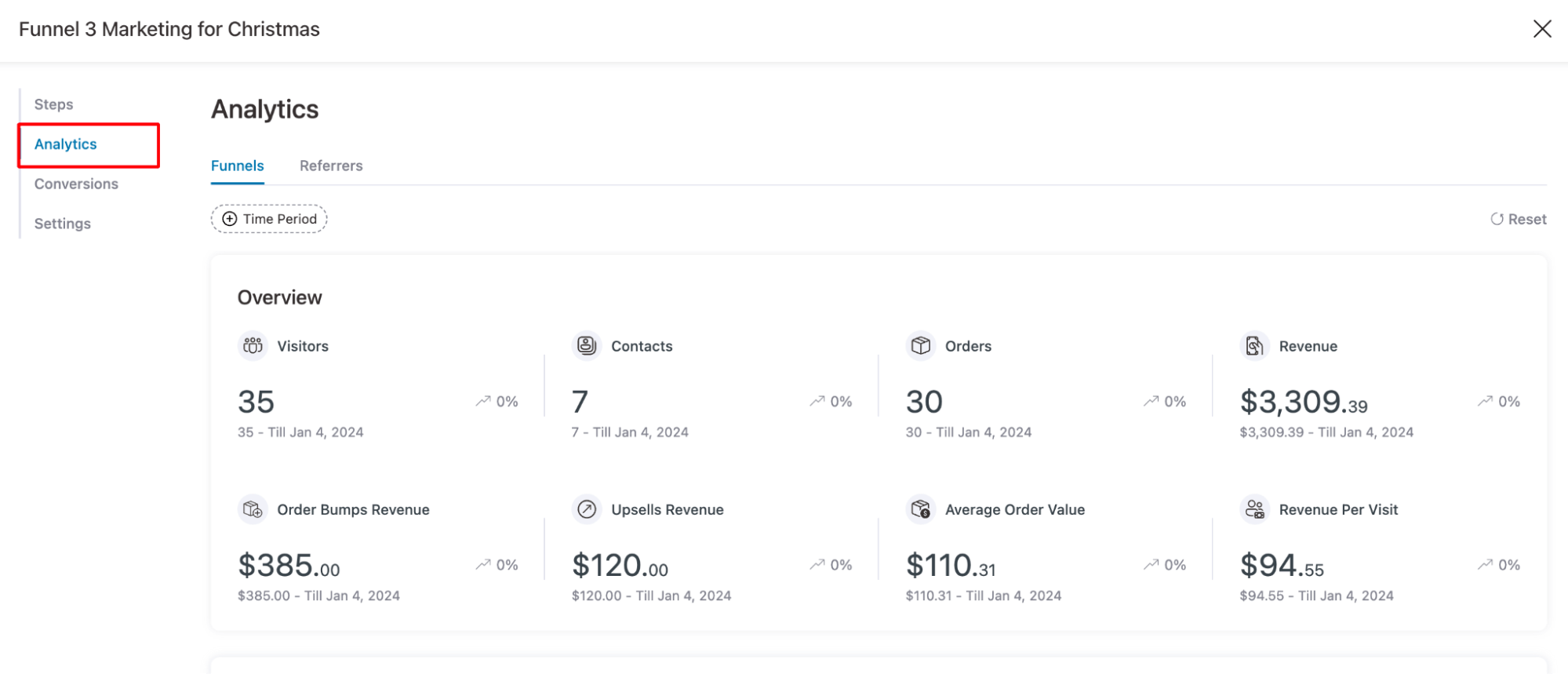
Task: Reset the analytics filters
Action: coord(1519,219)
